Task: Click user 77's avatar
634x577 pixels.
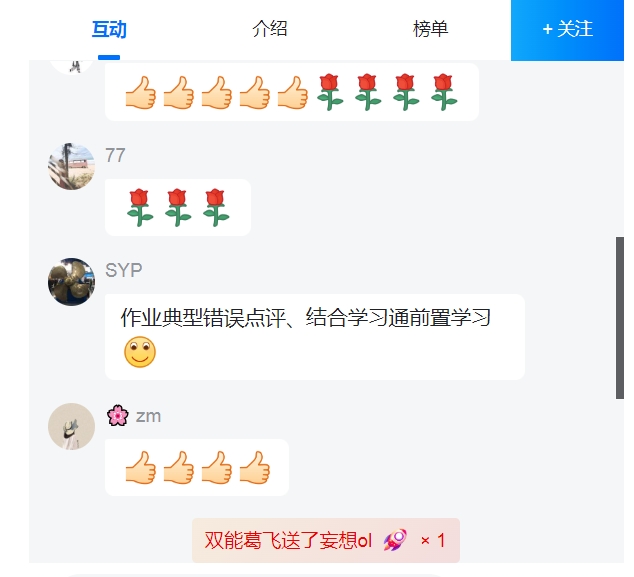Action: (72, 166)
